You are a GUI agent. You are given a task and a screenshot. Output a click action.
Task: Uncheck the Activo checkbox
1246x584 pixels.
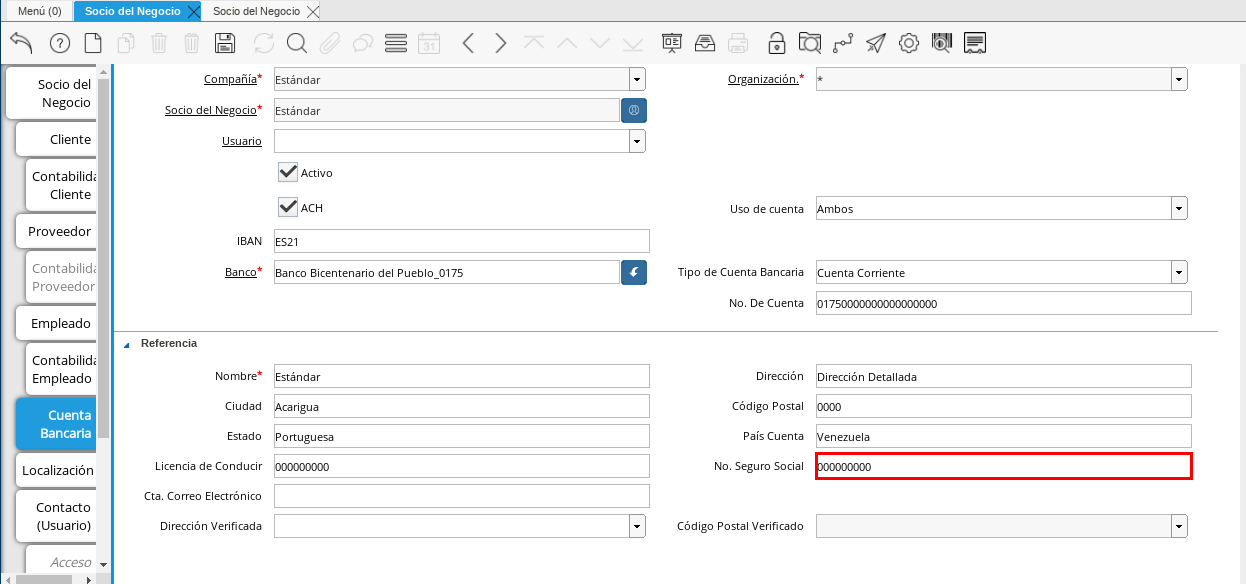point(289,172)
